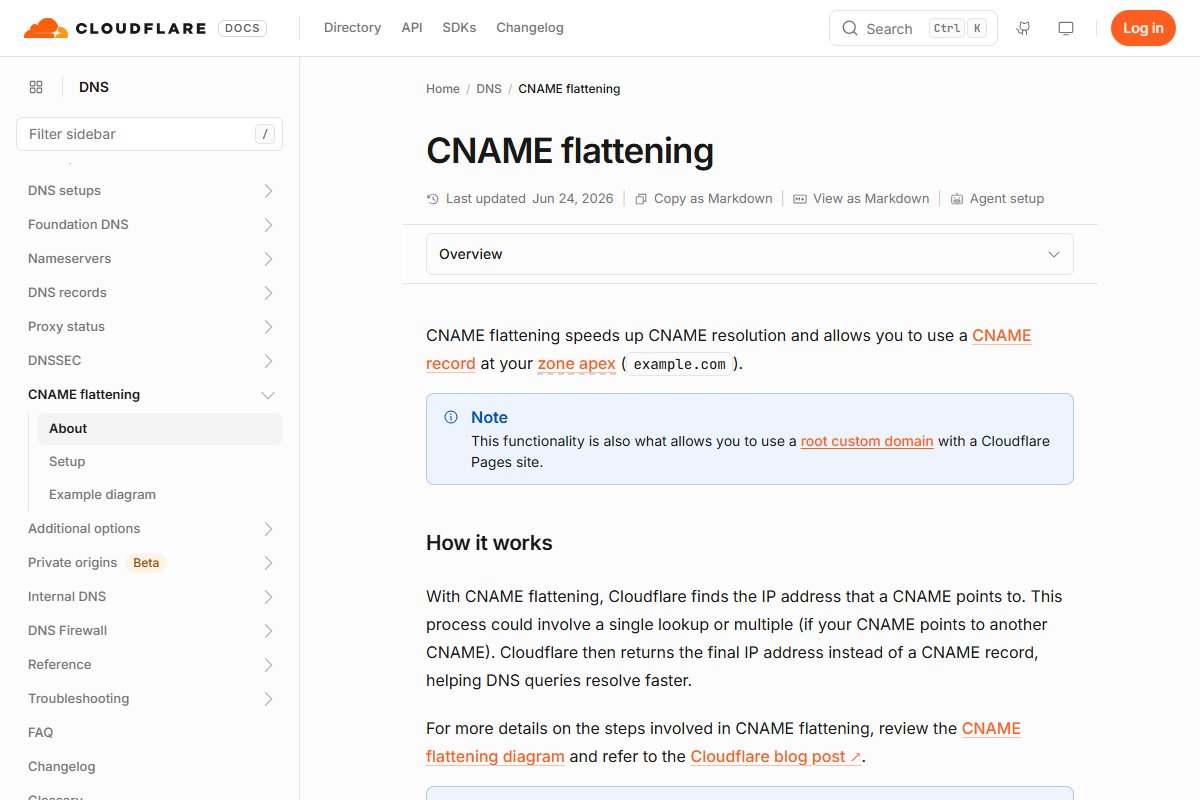1200x800 pixels.
Task: Go to Home breadcrumb
Action: tap(443, 89)
